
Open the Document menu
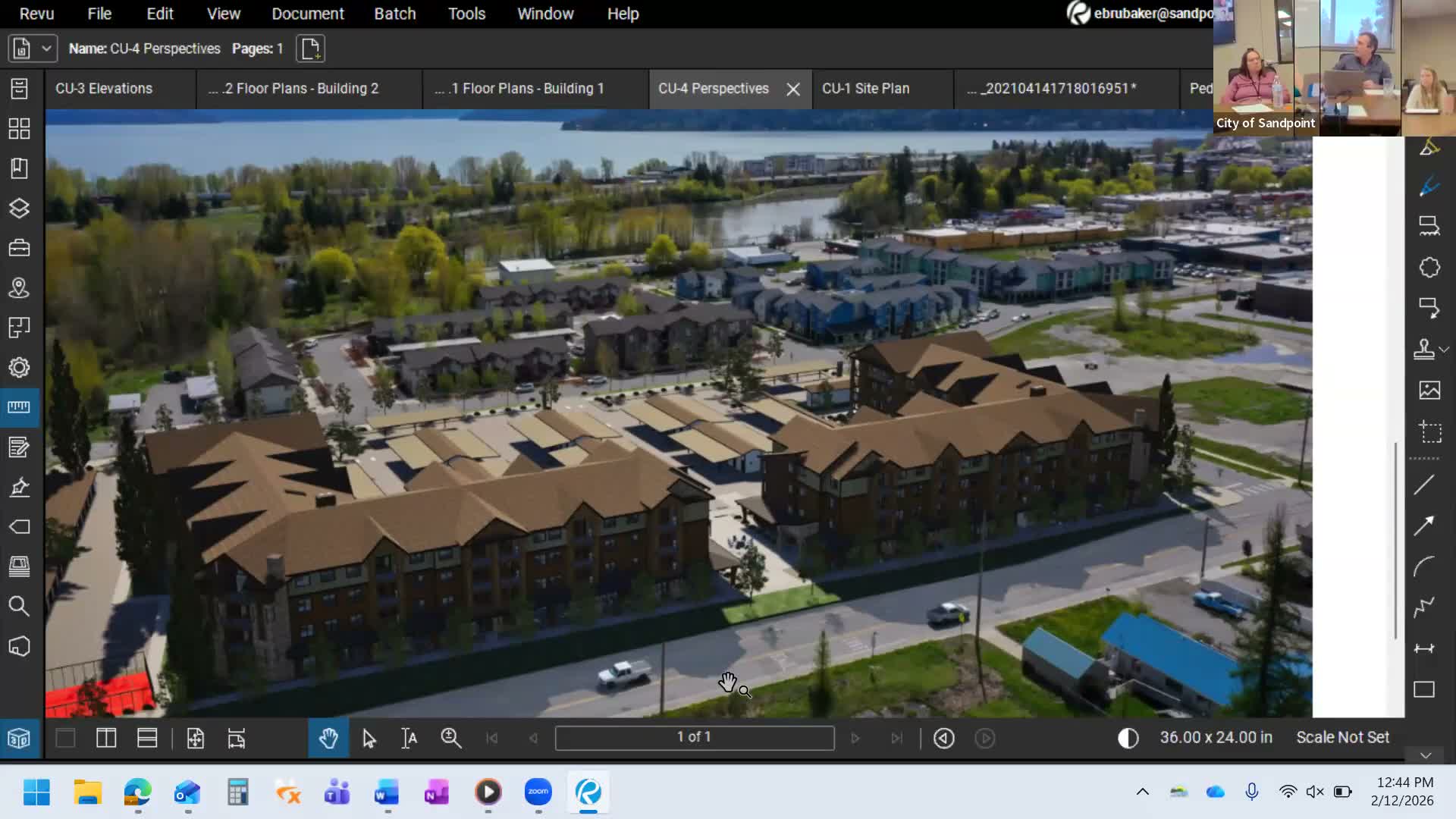(x=307, y=14)
